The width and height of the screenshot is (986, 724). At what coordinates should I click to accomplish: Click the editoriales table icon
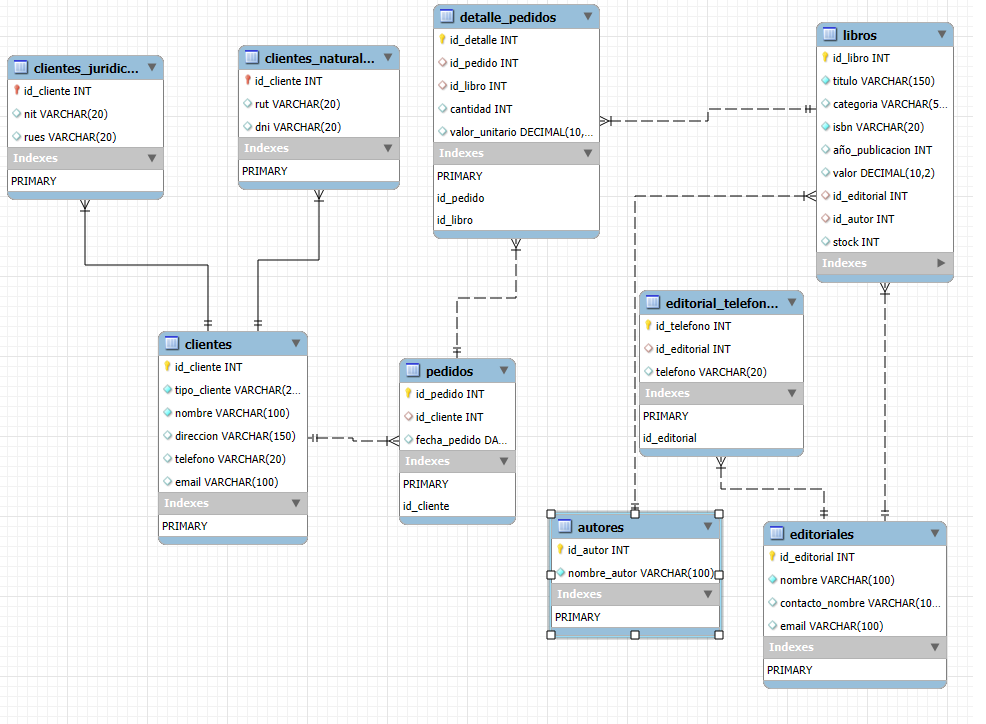(777, 533)
